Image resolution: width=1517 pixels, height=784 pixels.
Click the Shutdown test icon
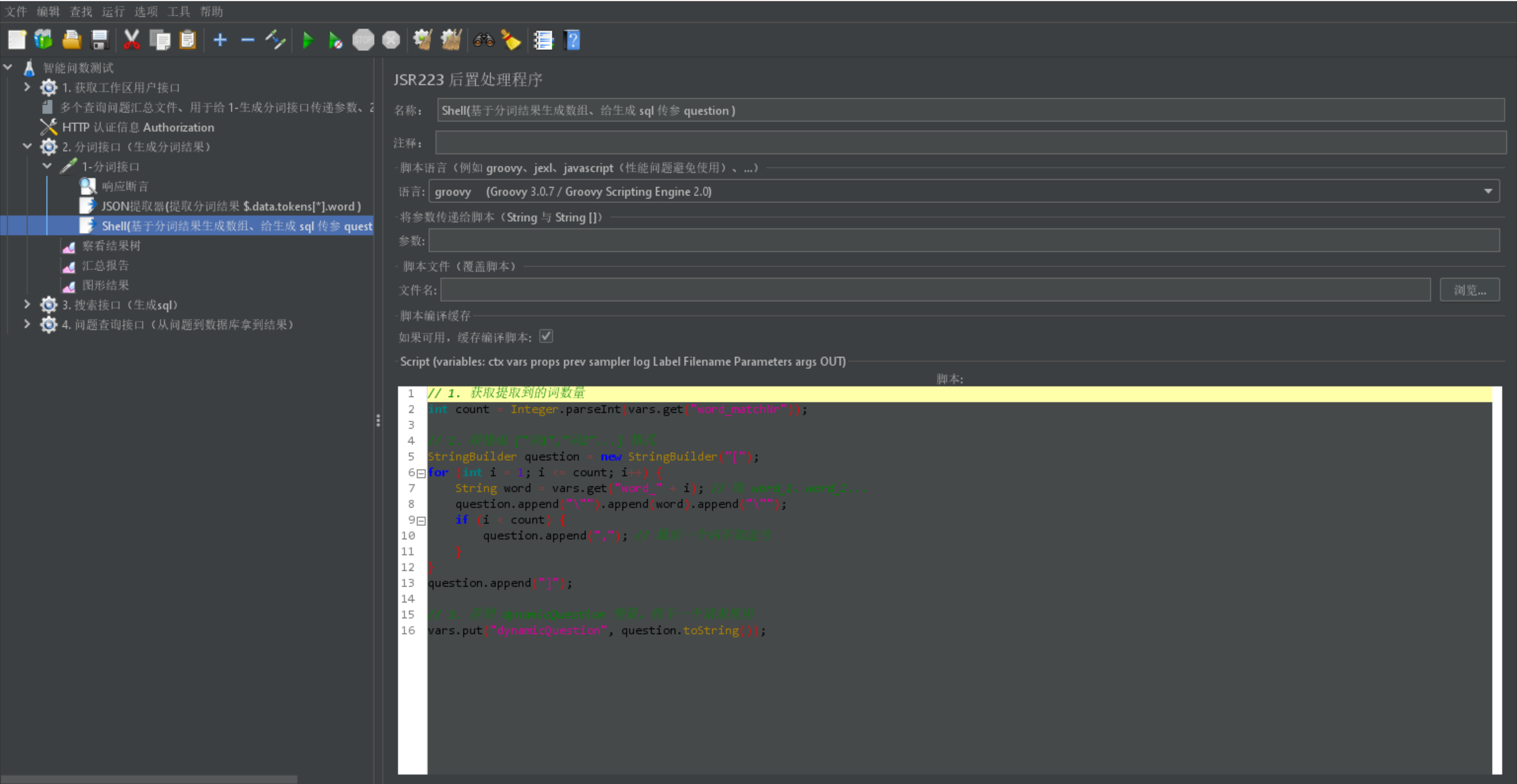[391, 40]
